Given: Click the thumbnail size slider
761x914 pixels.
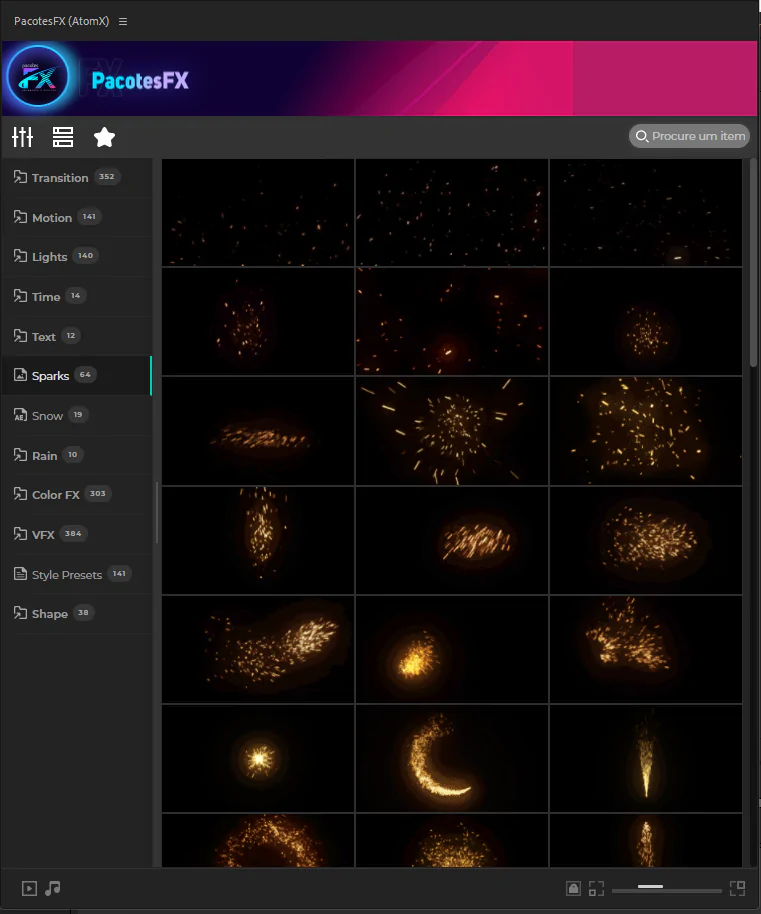Looking at the screenshot, I should coord(666,889).
